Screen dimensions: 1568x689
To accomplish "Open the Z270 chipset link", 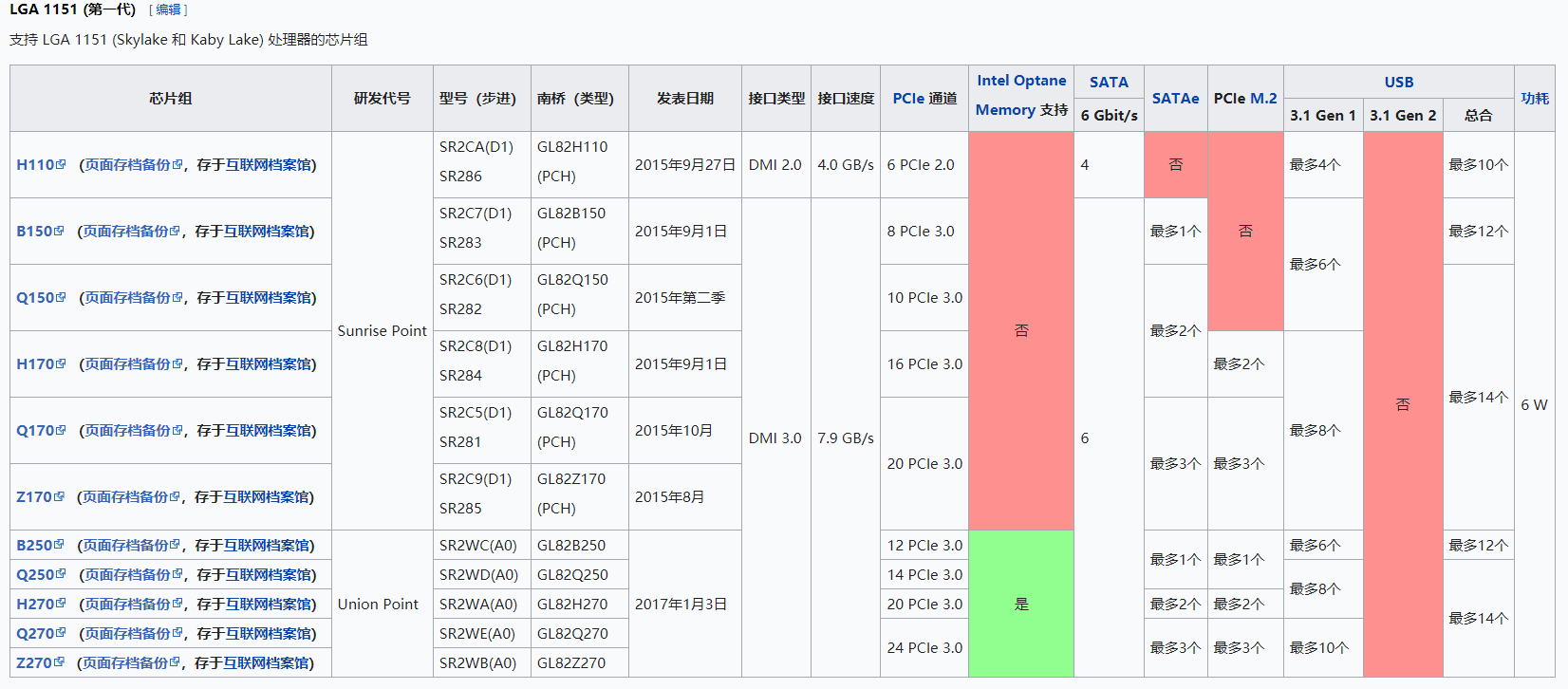I will click(34, 663).
